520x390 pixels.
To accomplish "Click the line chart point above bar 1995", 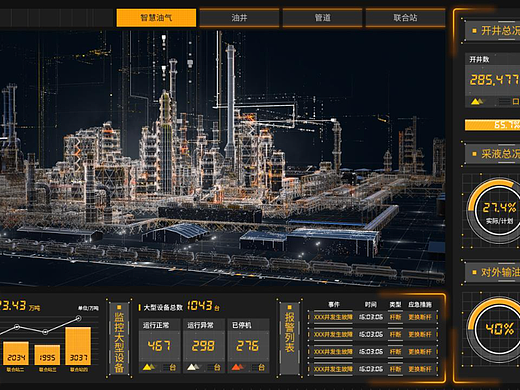I will click(45, 332).
